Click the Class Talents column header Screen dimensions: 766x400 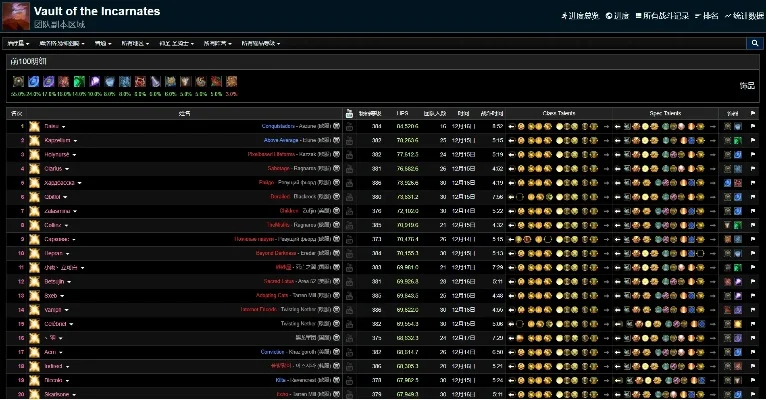pyautogui.click(x=559, y=113)
